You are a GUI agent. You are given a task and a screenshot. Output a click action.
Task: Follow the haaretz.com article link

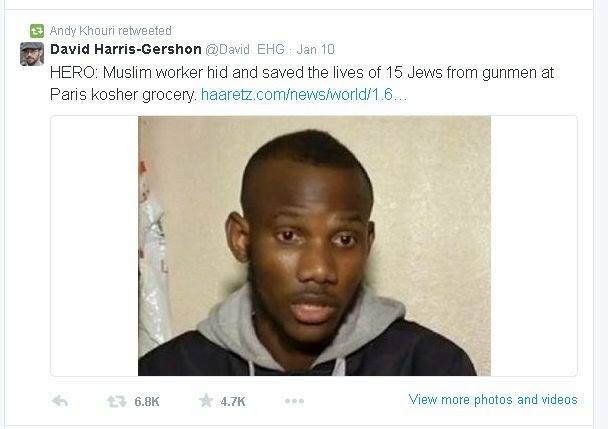point(304,94)
